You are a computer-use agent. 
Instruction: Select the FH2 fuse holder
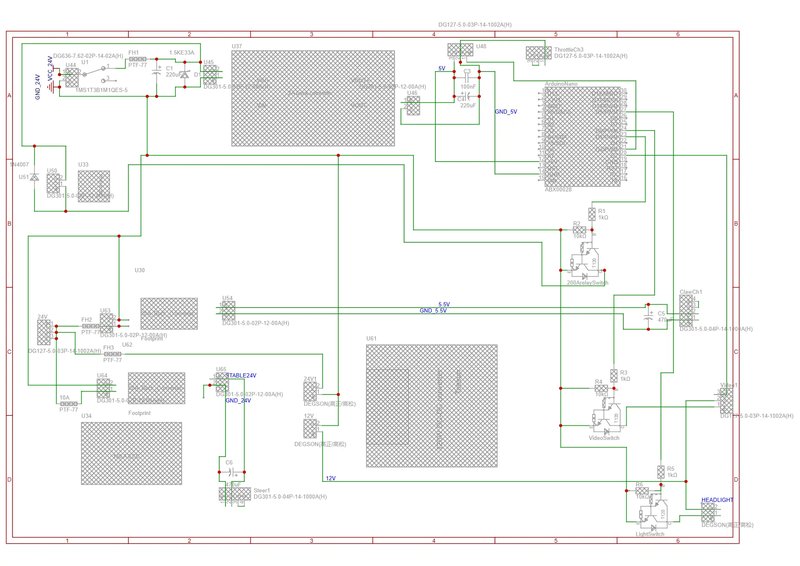point(91,326)
